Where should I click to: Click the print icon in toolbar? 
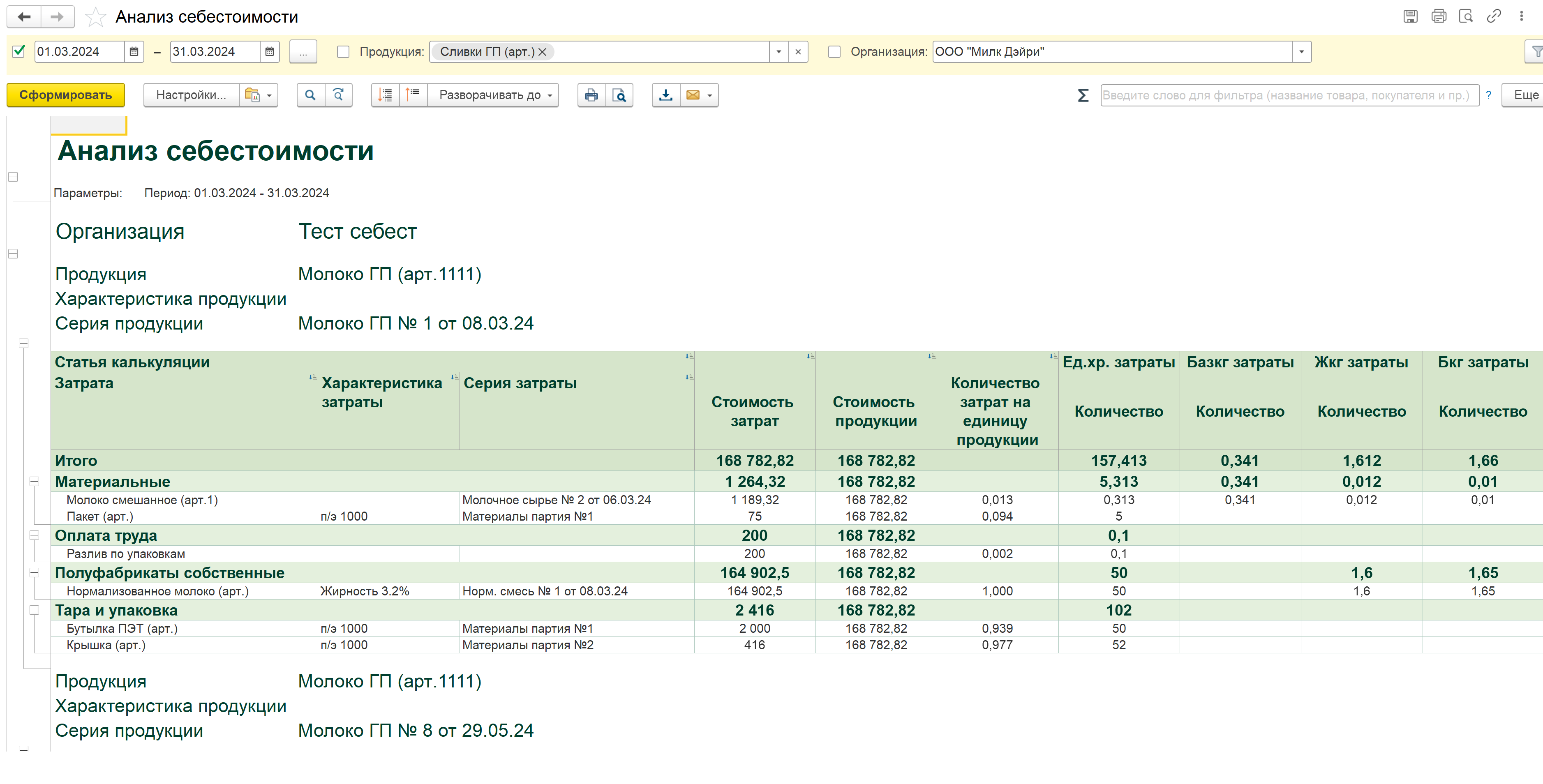click(591, 95)
